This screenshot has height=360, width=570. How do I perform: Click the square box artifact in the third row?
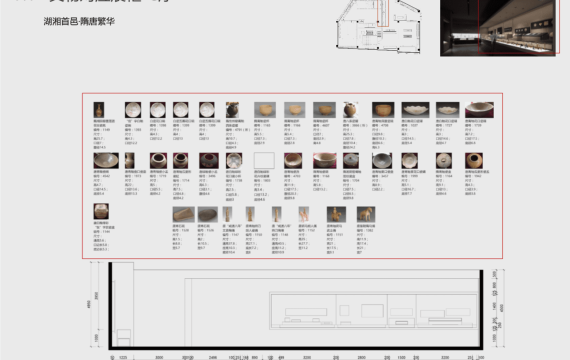101,211
